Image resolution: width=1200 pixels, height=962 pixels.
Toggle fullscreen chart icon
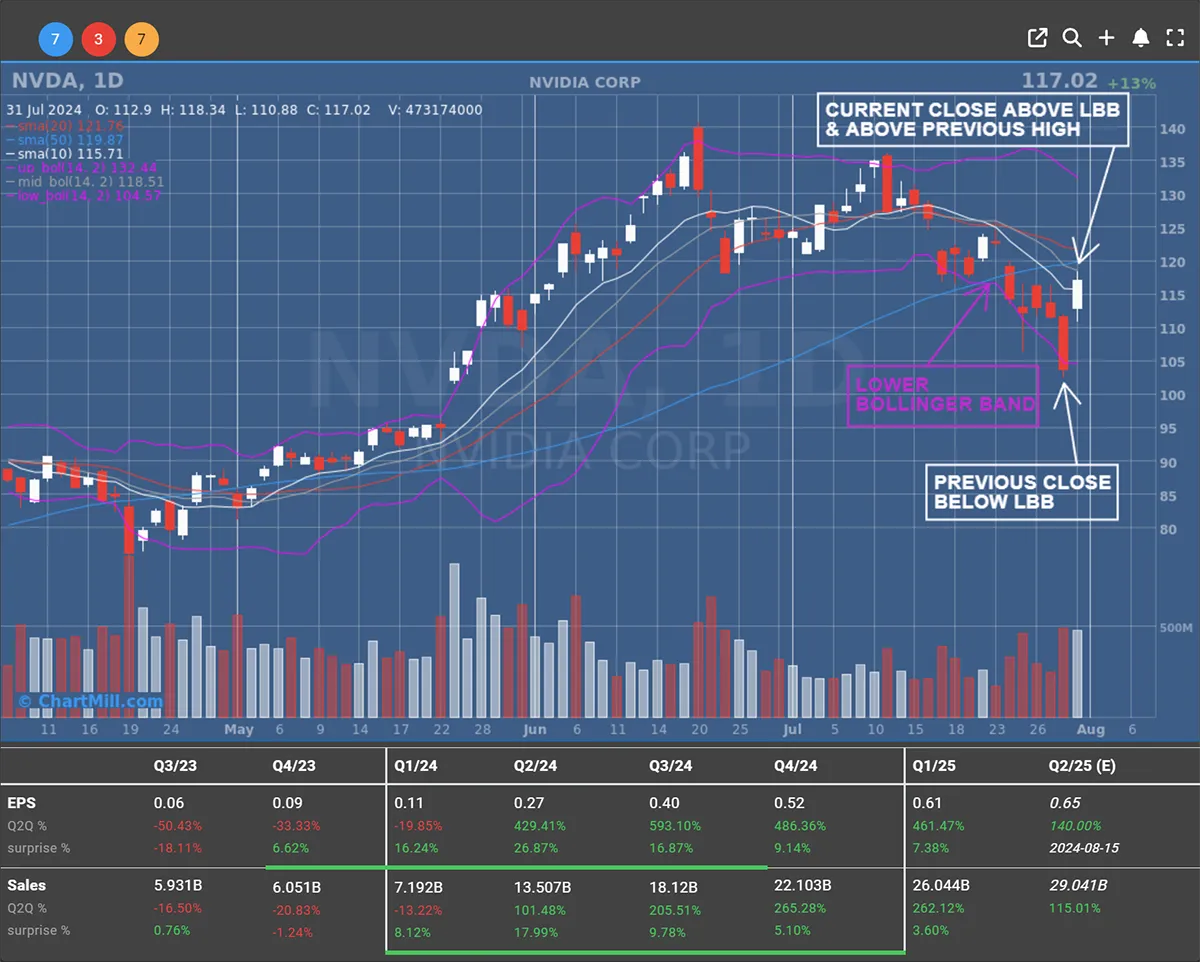pos(1175,38)
